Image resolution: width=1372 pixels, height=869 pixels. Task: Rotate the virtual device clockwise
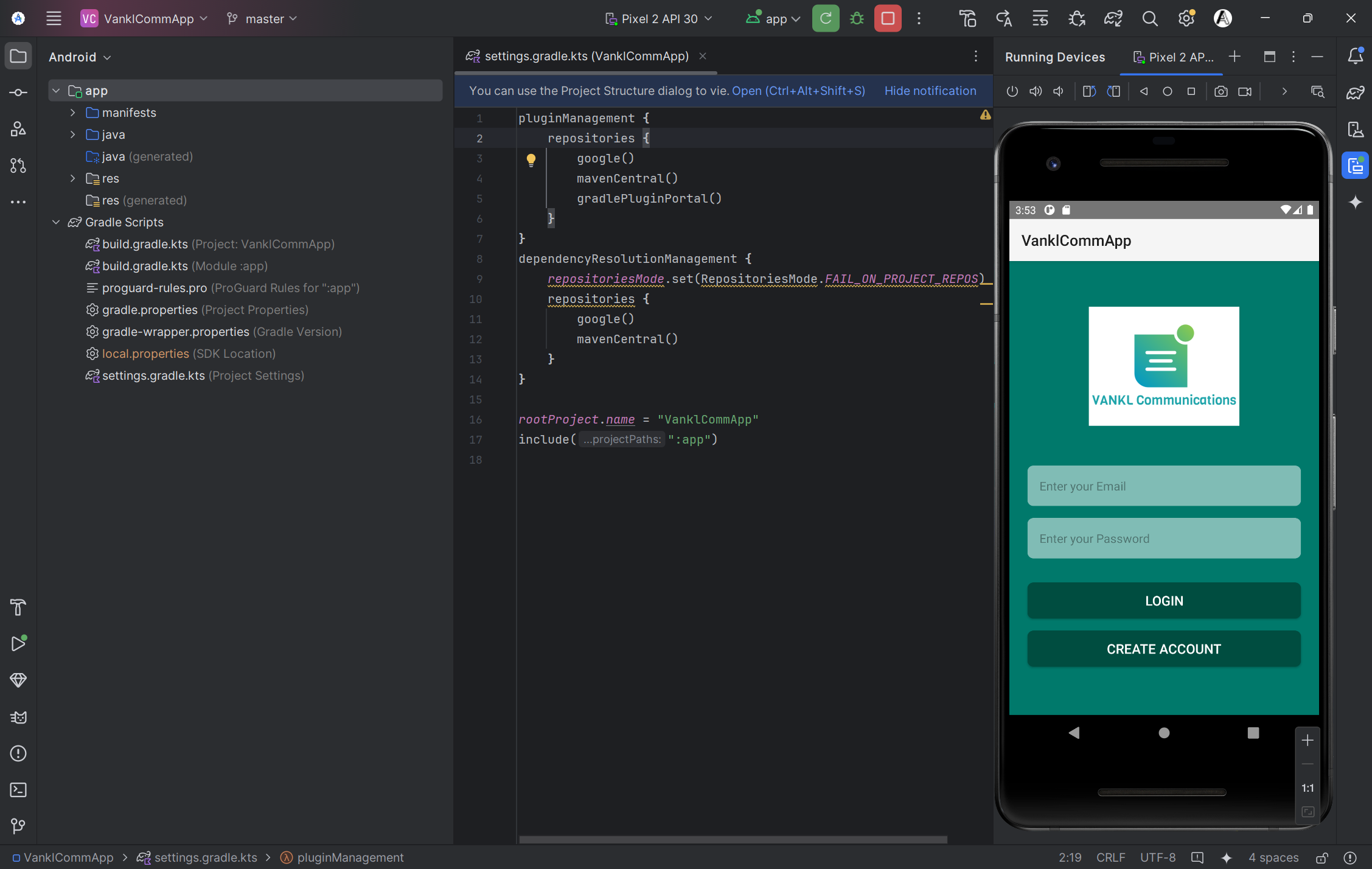(x=1113, y=91)
